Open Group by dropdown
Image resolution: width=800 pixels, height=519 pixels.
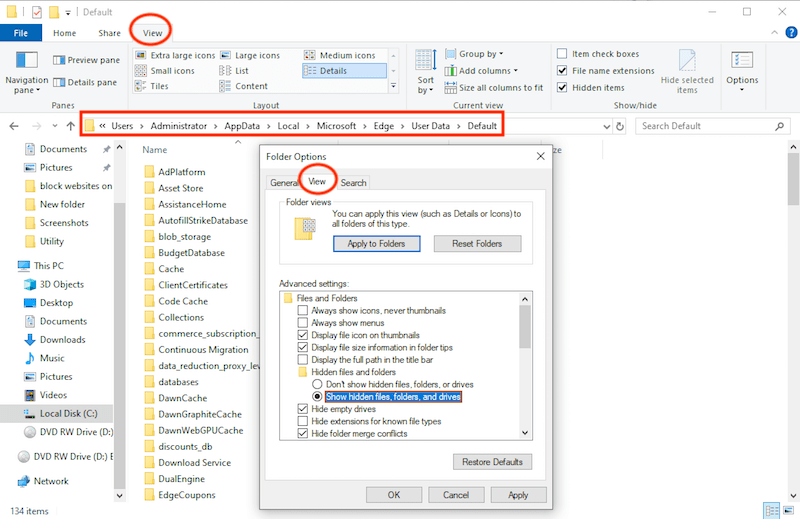pos(474,54)
